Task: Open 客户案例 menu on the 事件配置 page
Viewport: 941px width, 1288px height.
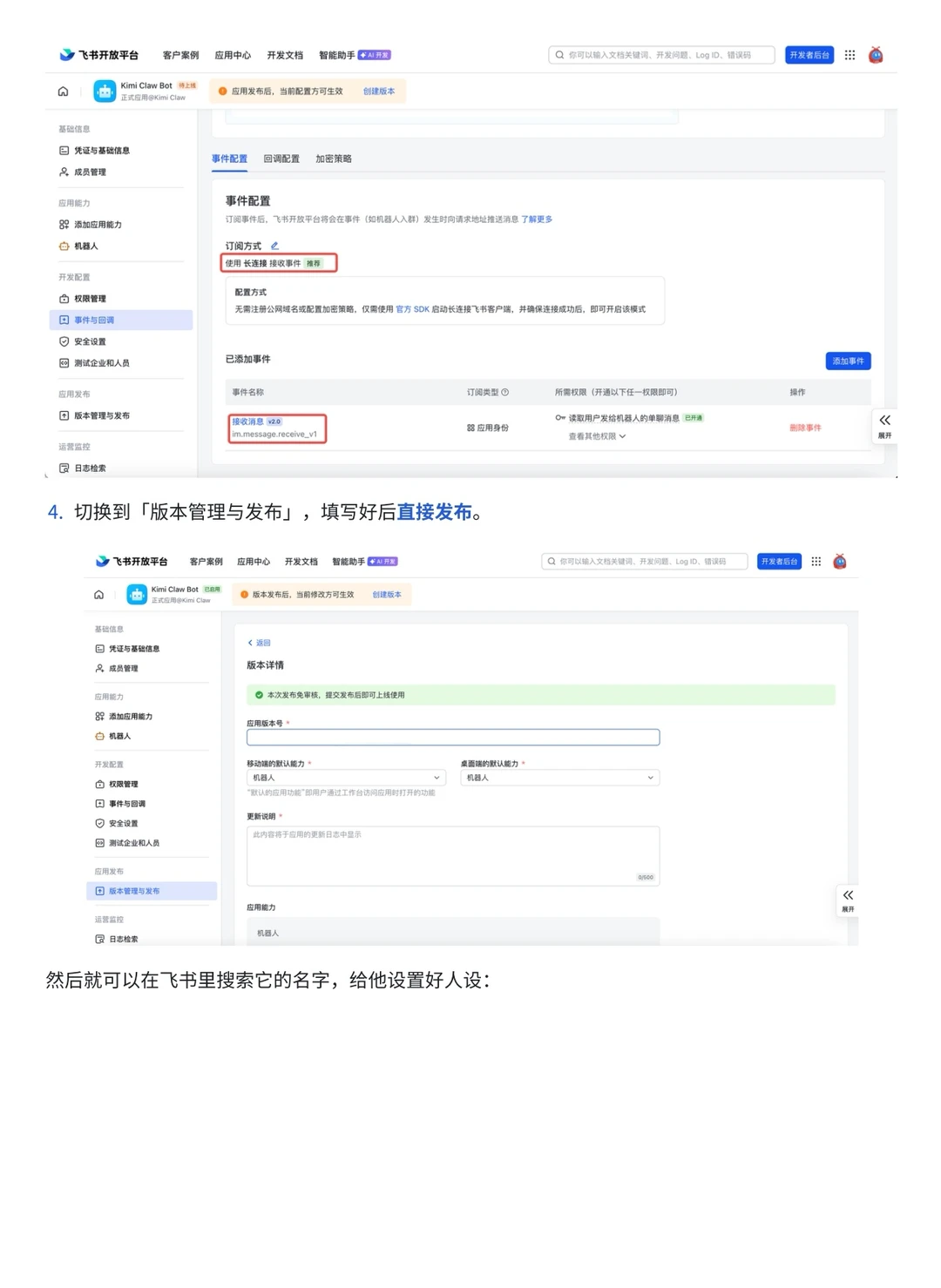Action: point(180,55)
